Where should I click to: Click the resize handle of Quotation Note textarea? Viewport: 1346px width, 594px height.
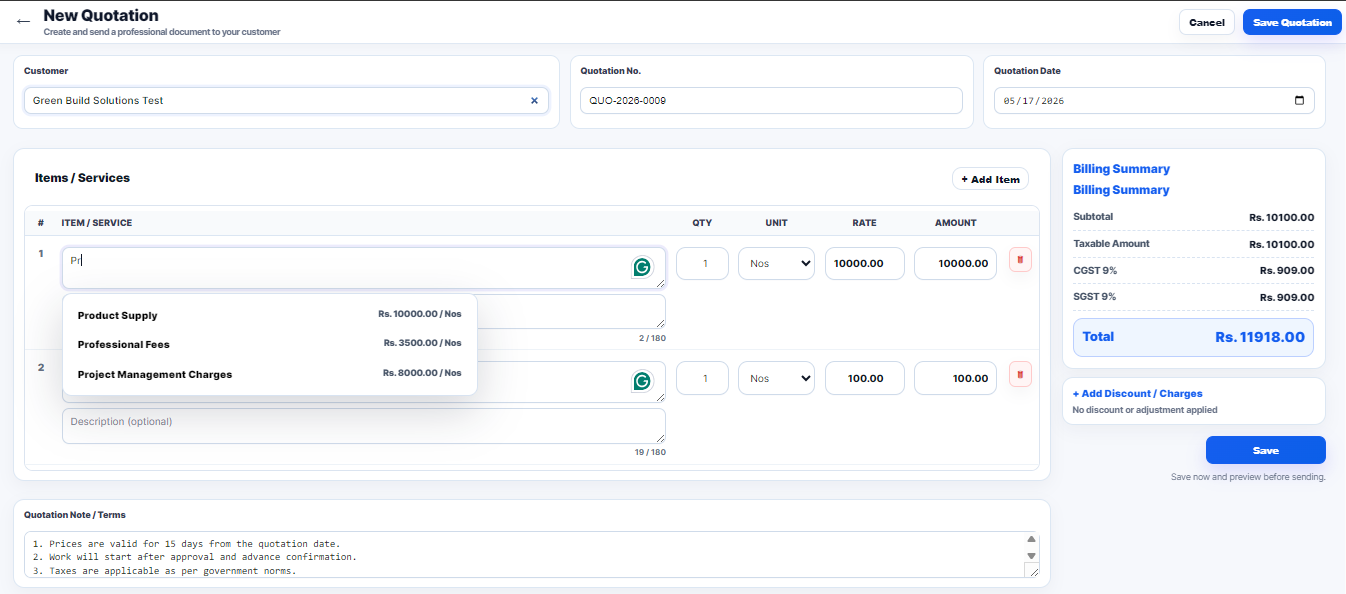(1032, 571)
